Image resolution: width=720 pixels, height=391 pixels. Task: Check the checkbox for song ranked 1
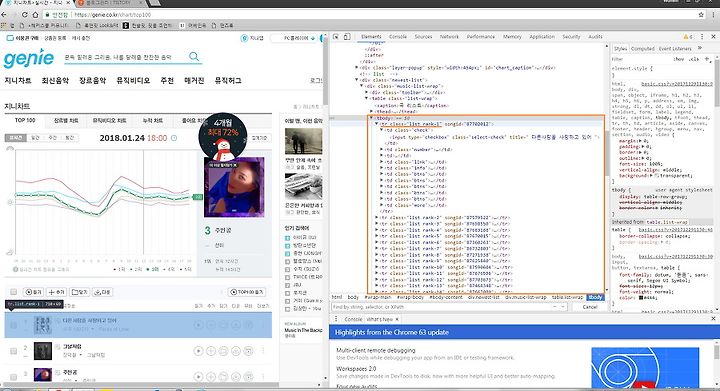coord(13,325)
